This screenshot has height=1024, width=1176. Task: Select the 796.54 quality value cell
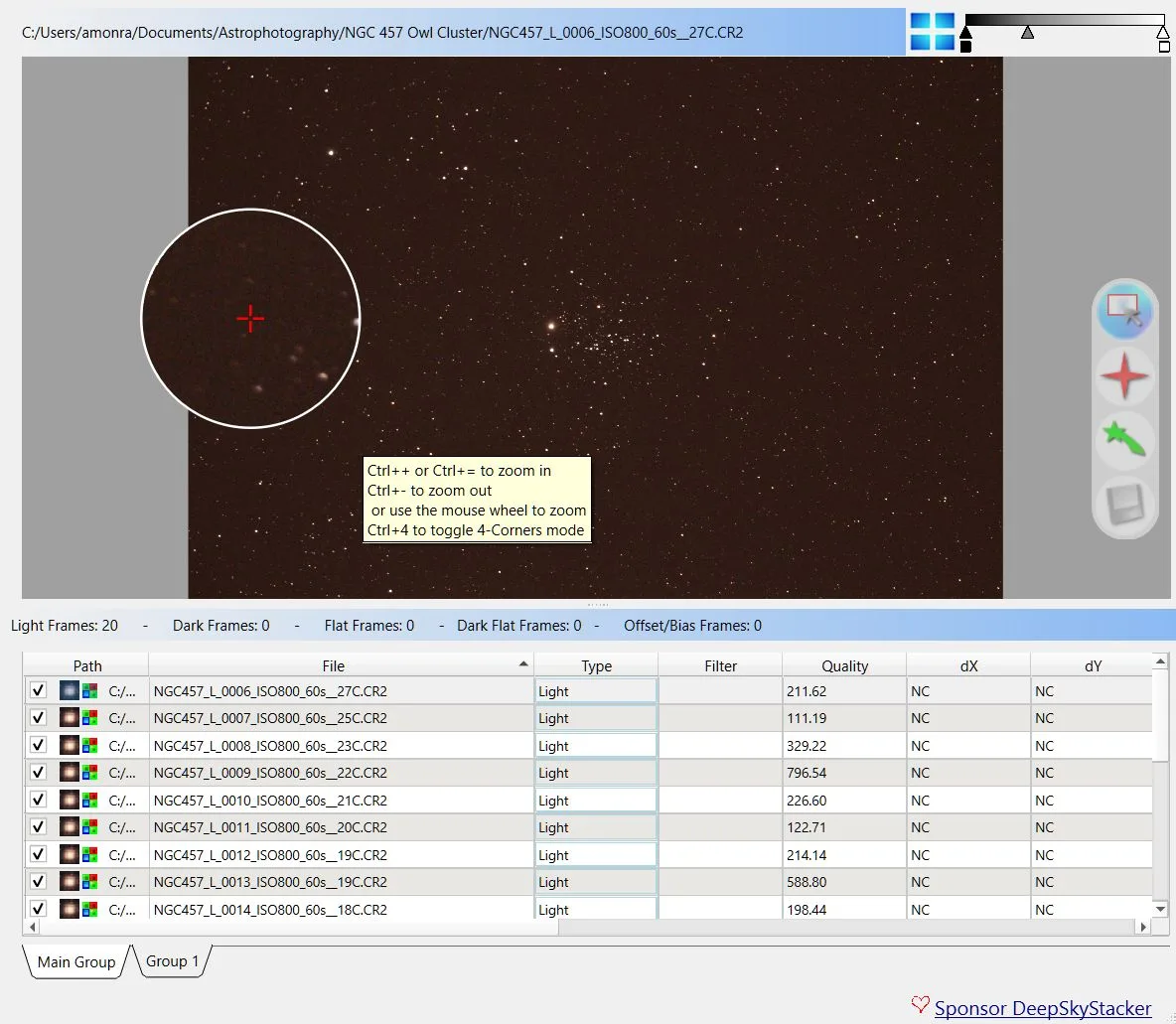(844, 773)
